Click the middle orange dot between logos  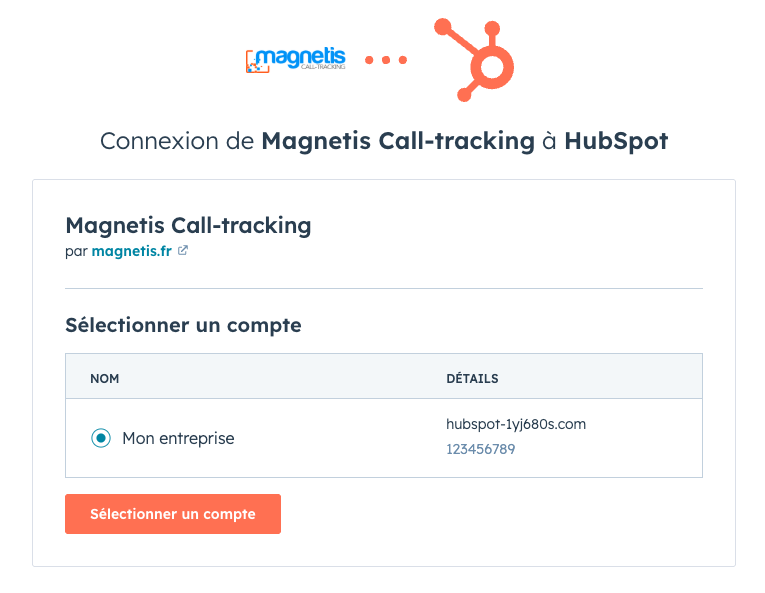(x=386, y=60)
